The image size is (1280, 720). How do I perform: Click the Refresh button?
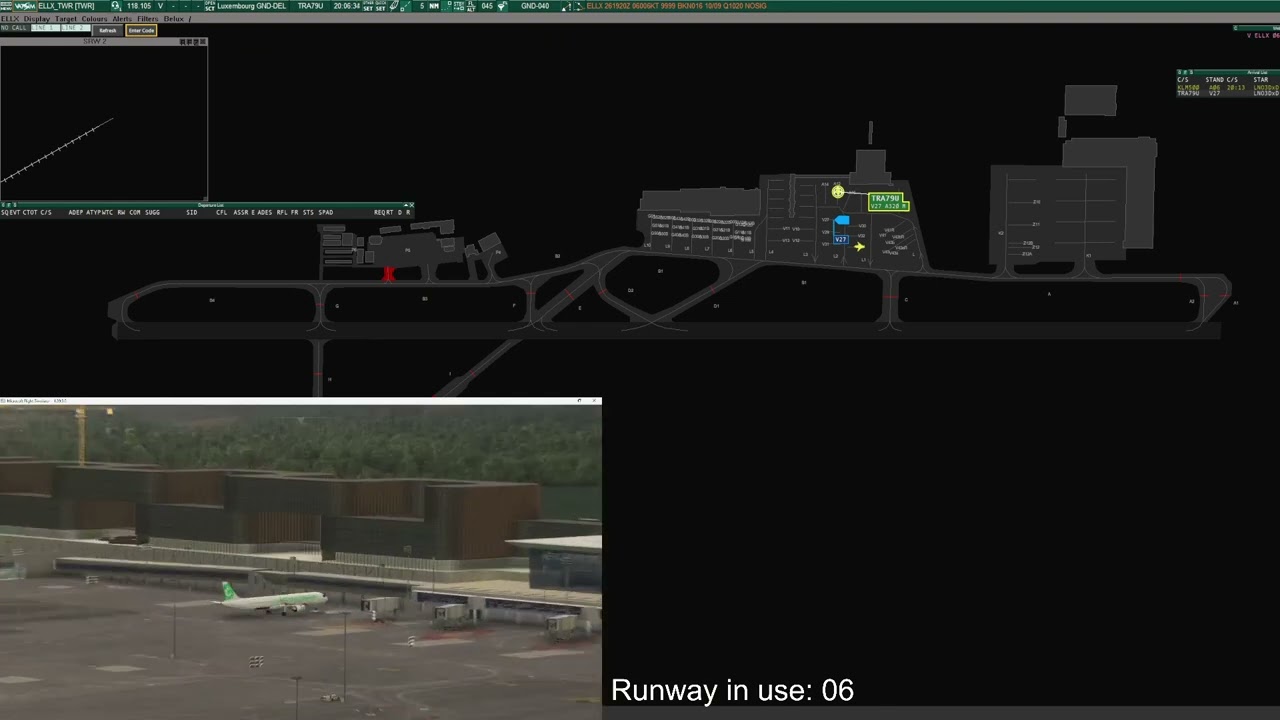(107, 30)
